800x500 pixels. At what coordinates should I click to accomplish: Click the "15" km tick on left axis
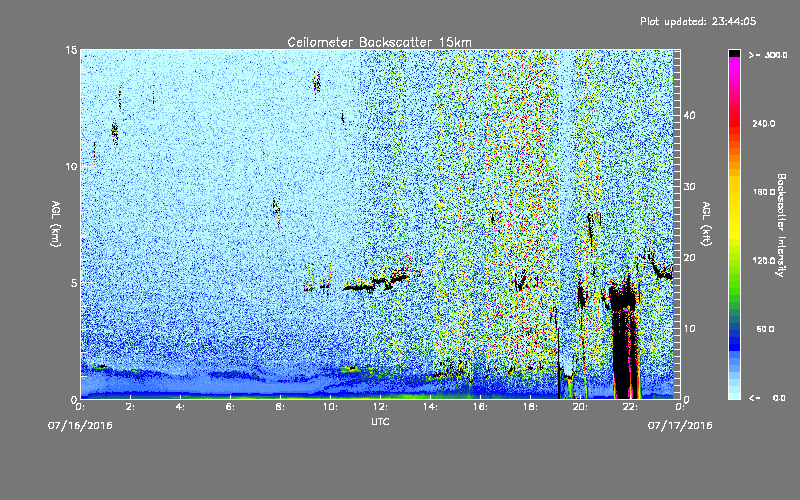(71, 50)
